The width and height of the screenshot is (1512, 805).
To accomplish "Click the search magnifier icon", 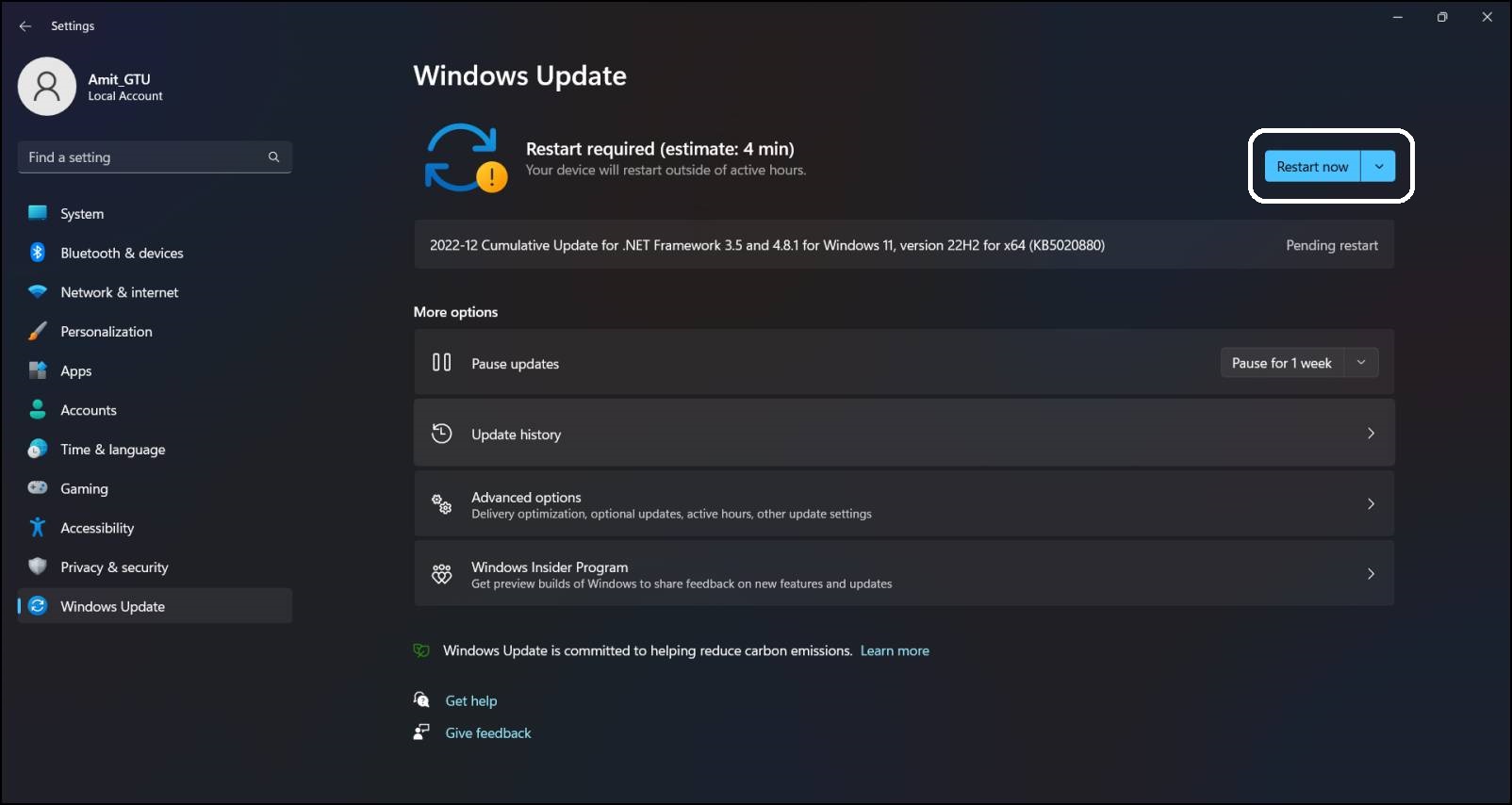I will click(x=273, y=157).
